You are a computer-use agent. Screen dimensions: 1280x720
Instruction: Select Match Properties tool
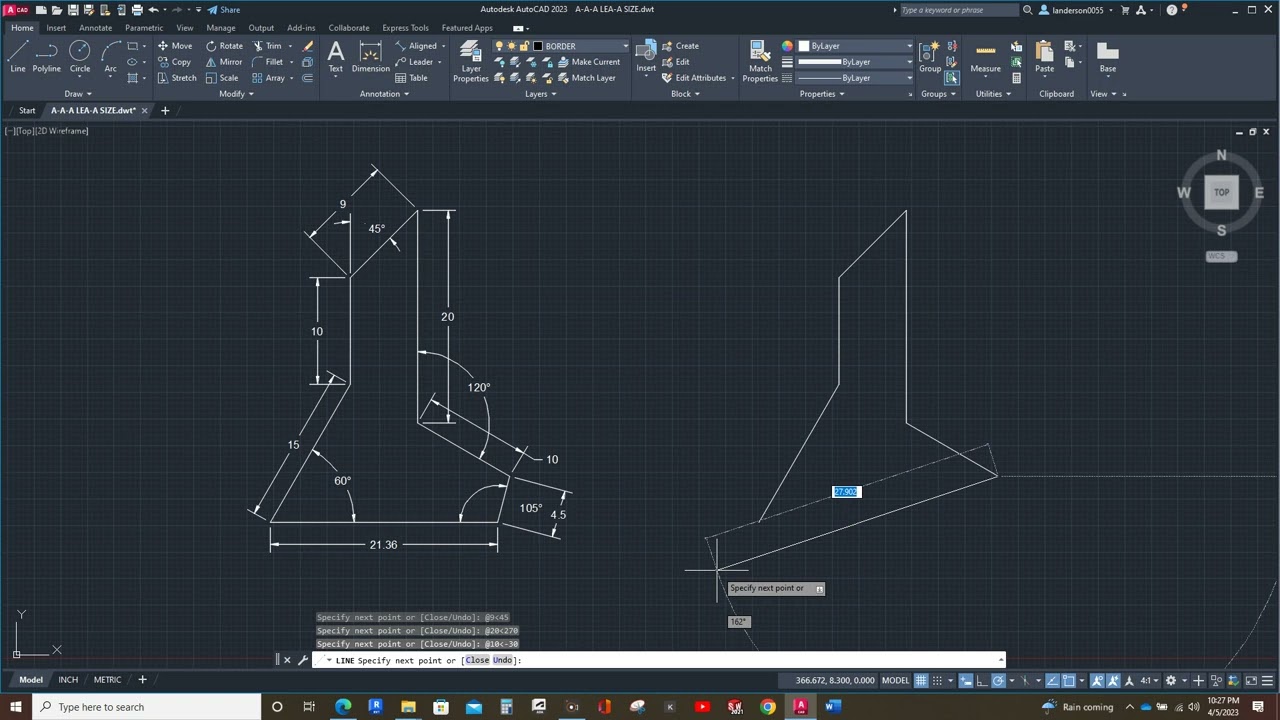[x=760, y=60]
